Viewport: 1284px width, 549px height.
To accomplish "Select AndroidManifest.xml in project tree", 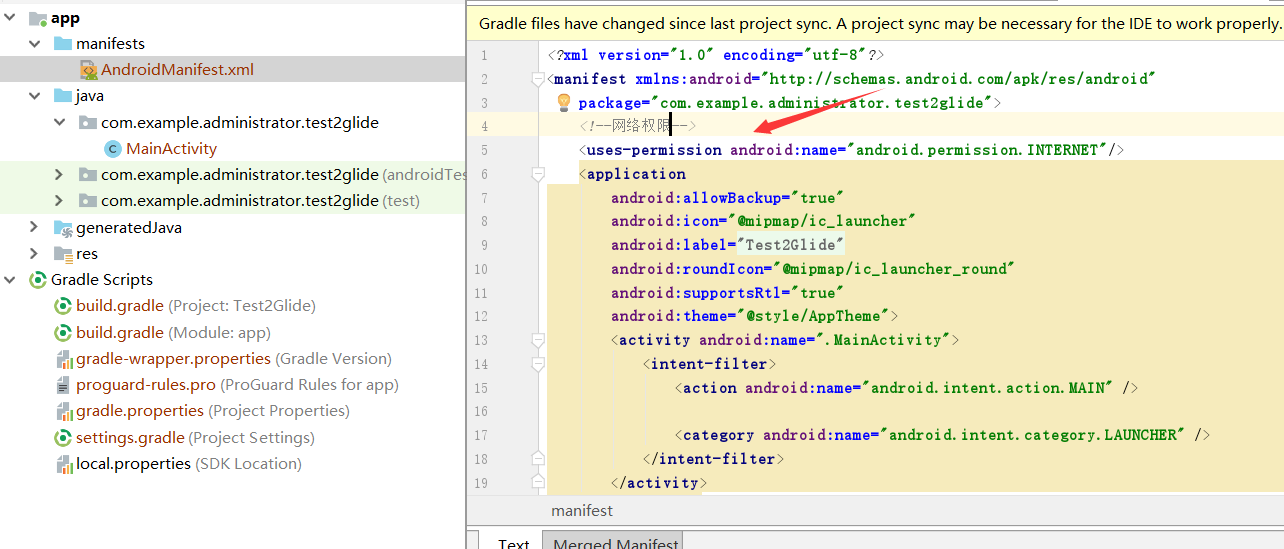I will pos(177,70).
